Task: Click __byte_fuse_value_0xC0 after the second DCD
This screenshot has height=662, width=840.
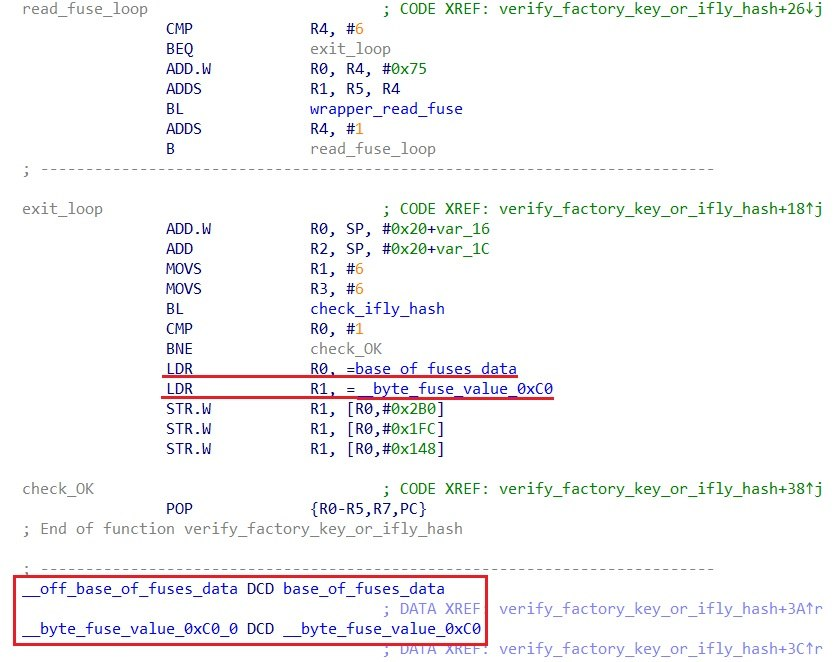Action: pos(382,629)
